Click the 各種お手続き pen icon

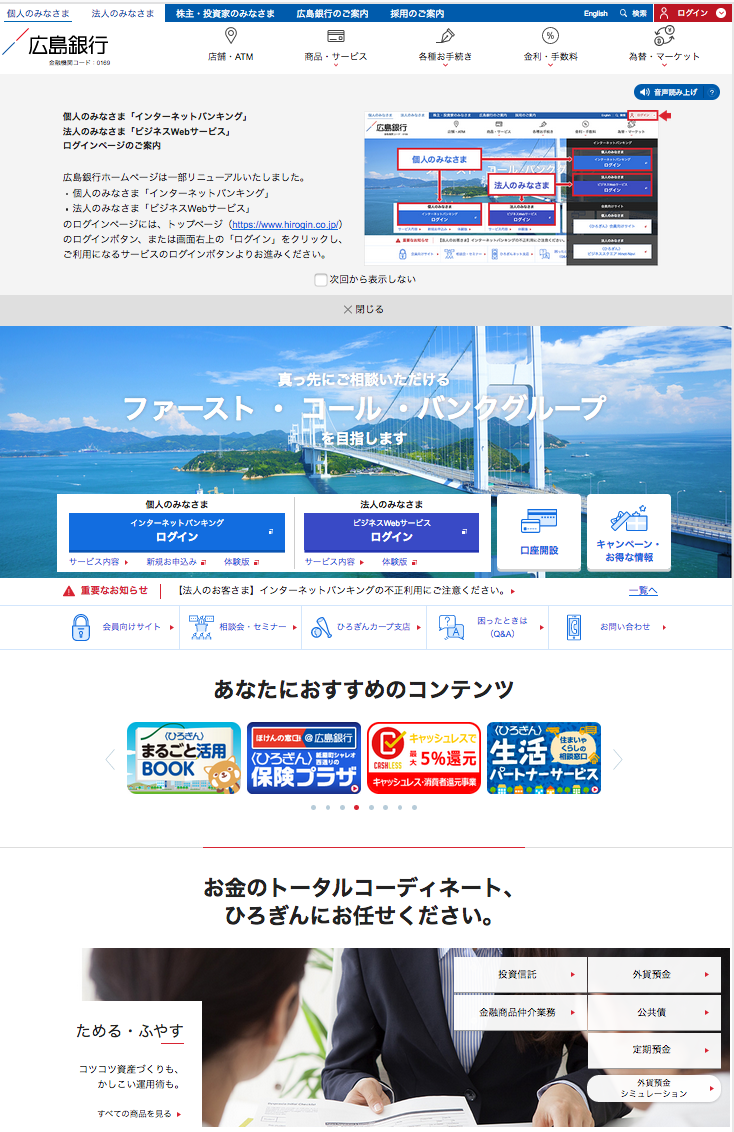(x=445, y=35)
